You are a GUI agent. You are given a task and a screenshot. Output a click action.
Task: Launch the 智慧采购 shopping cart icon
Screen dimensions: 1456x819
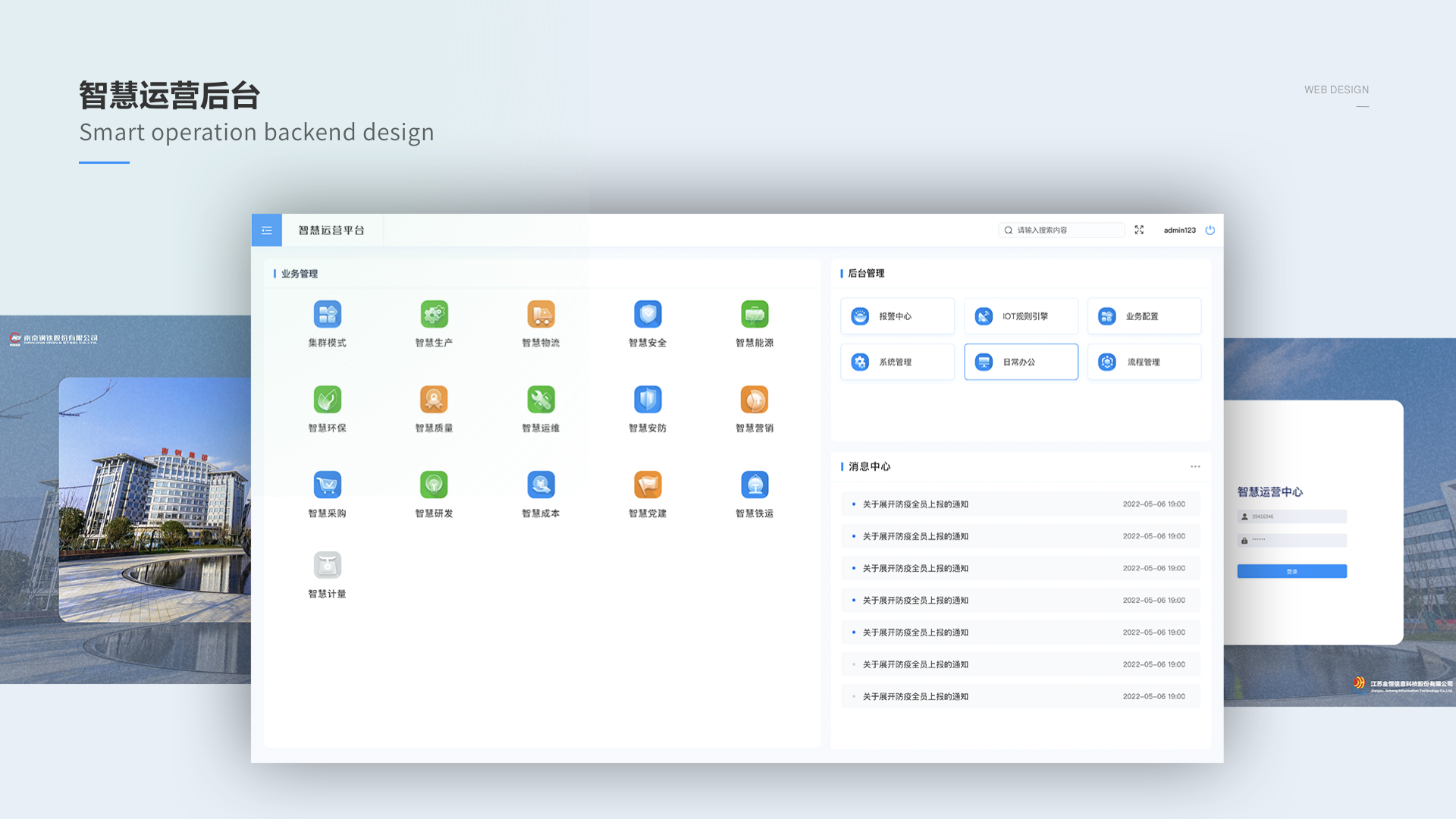(326, 485)
